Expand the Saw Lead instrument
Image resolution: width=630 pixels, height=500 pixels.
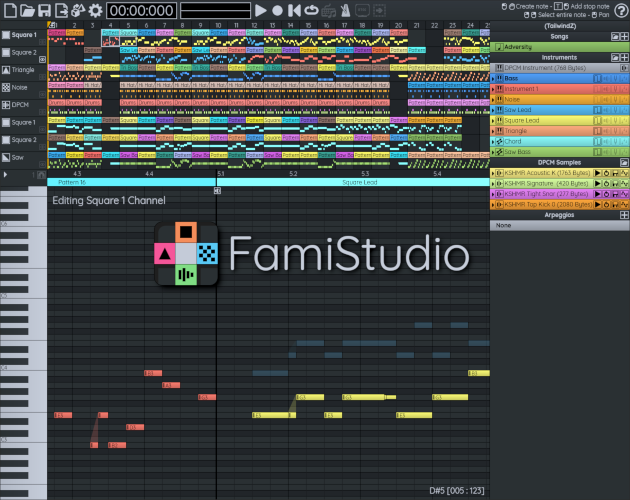click(x=493, y=110)
